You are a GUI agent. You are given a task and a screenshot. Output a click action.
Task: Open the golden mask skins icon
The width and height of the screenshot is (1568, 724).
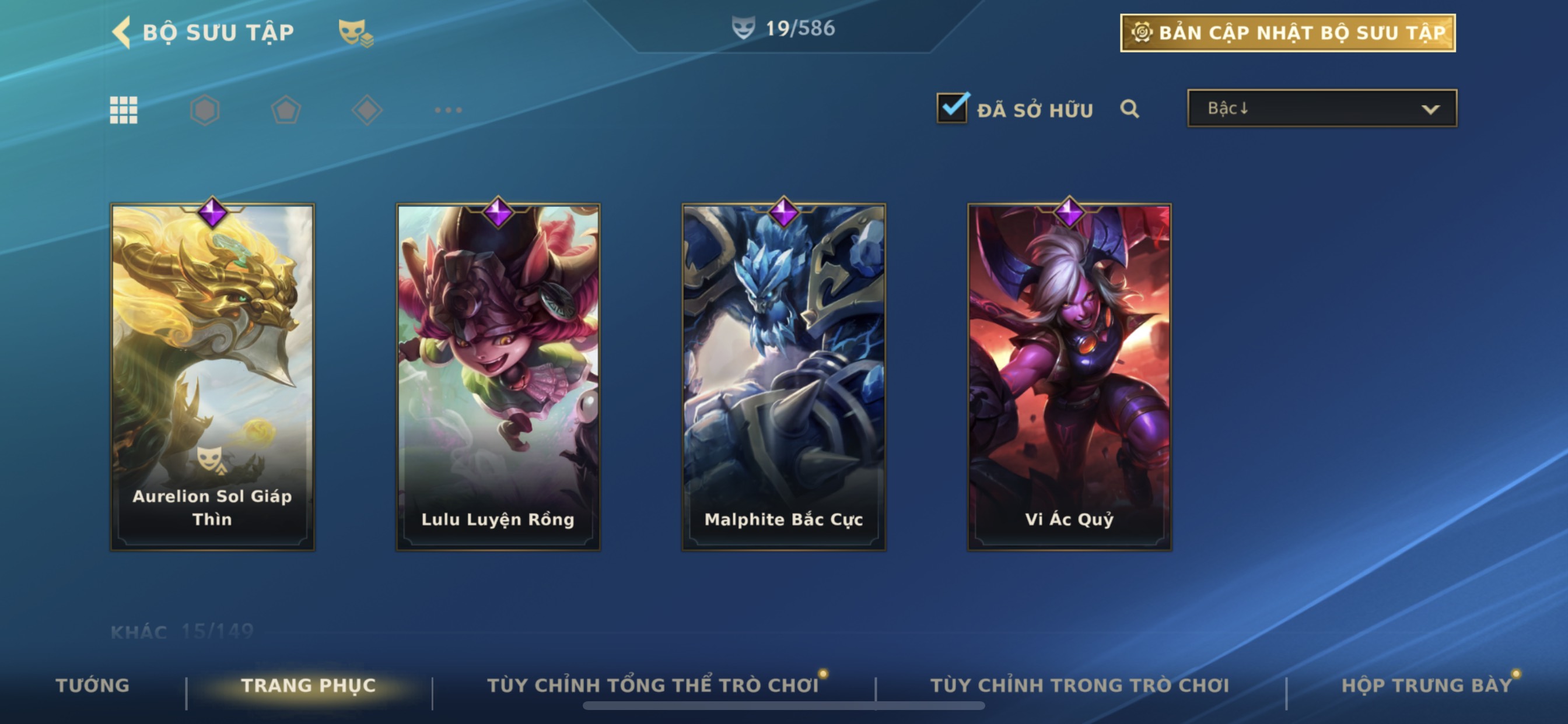(x=355, y=32)
